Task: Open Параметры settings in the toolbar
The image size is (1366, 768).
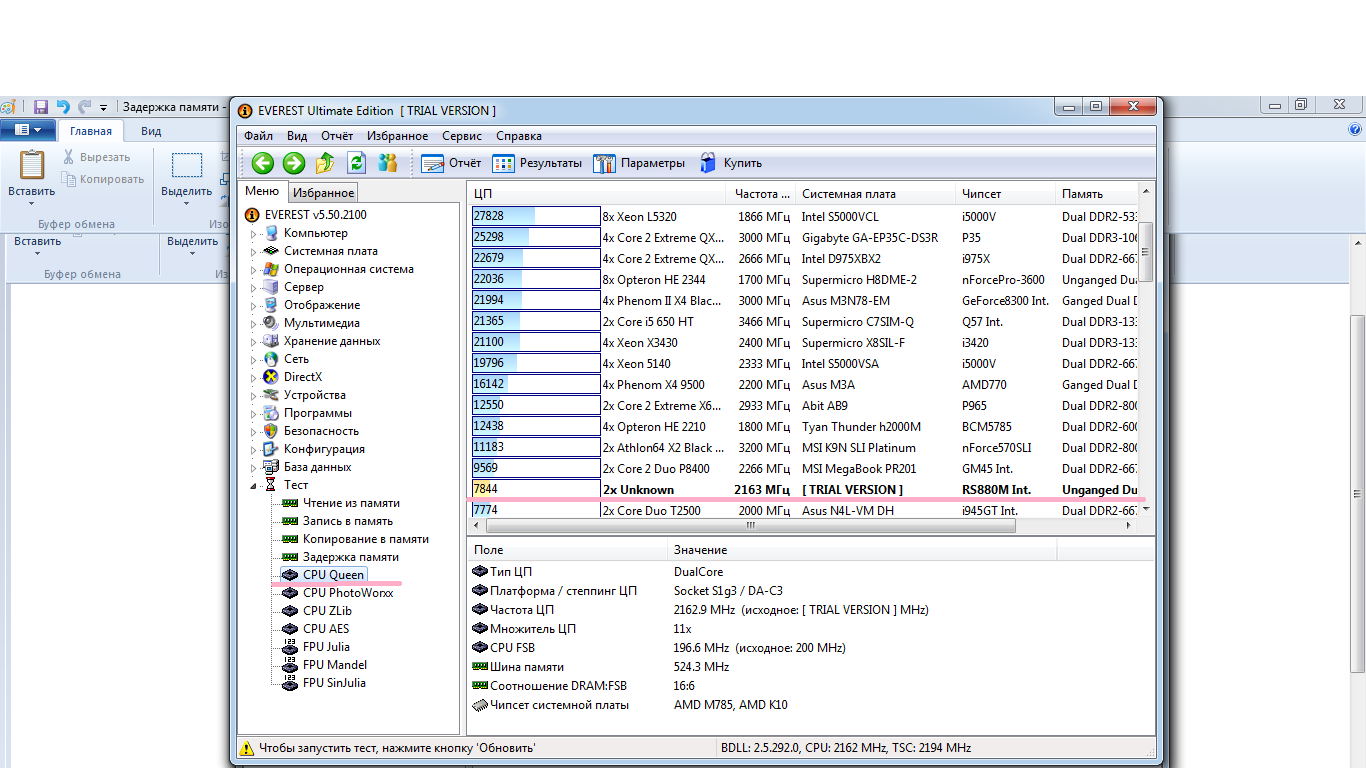Action: (x=639, y=163)
